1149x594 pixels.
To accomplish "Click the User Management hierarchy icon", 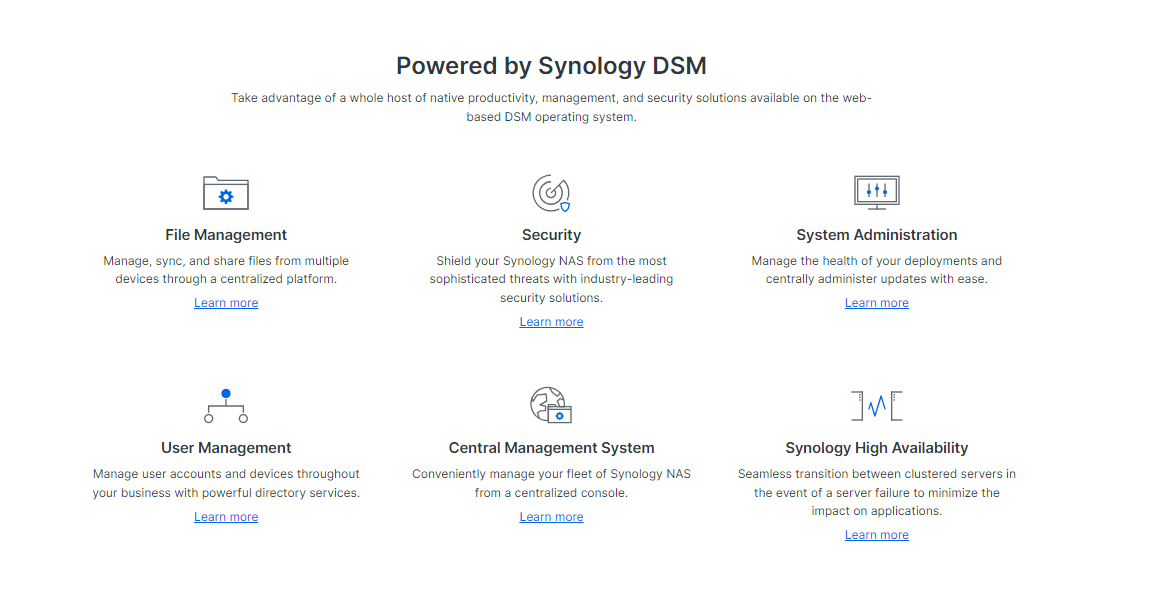I will pyautogui.click(x=226, y=406).
